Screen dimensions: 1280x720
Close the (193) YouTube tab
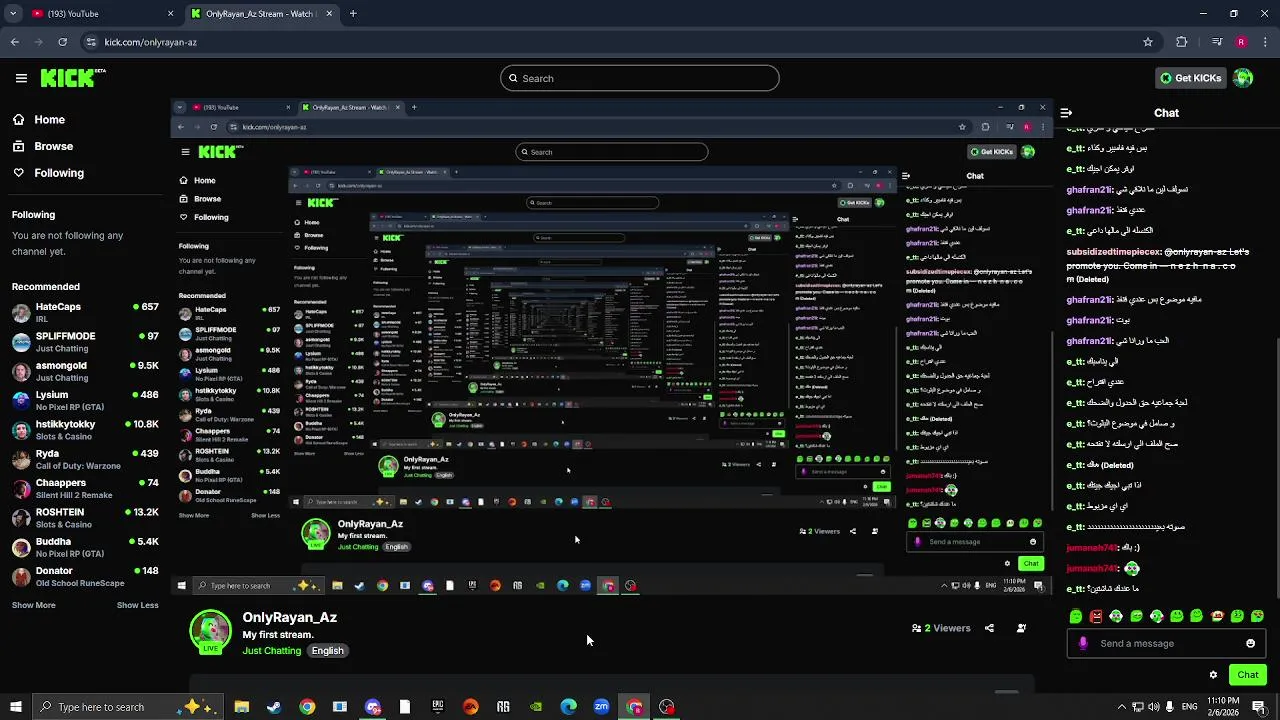(170, 14)
